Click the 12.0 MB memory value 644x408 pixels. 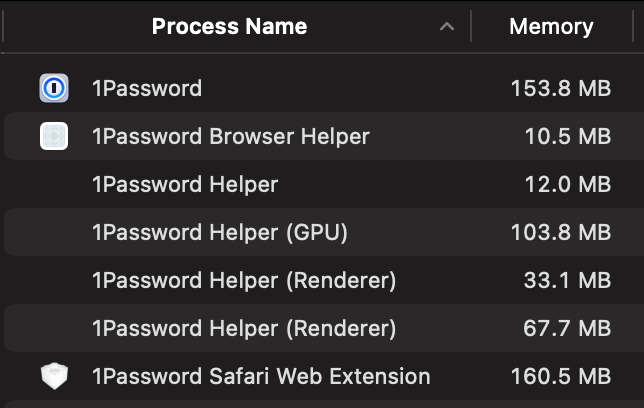[x=568, y=184]
